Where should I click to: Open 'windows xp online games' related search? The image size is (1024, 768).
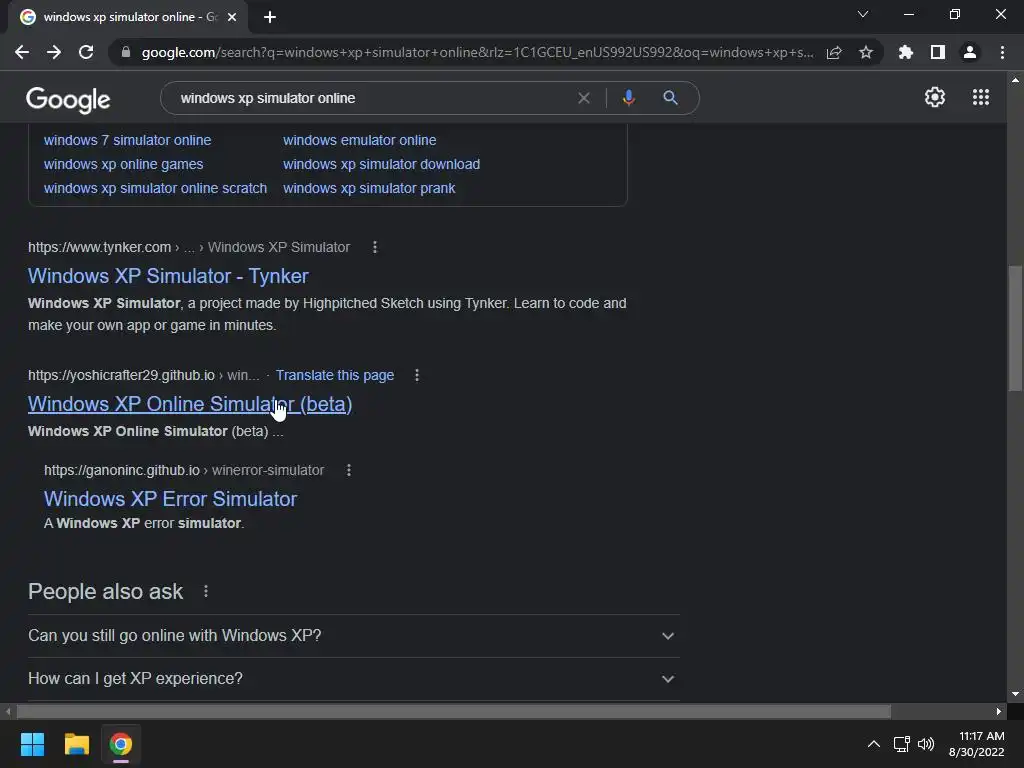(x=123, y=165)
